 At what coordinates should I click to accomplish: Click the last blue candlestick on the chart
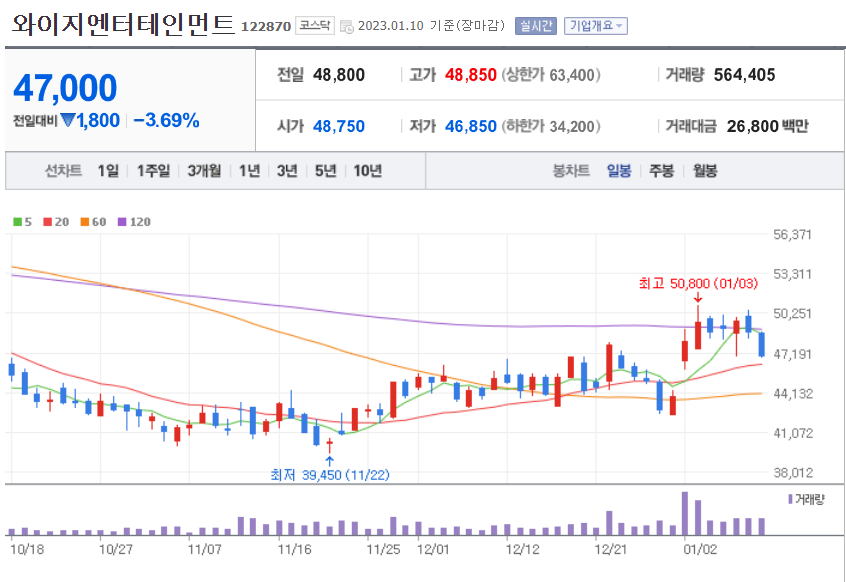point(762,344)
